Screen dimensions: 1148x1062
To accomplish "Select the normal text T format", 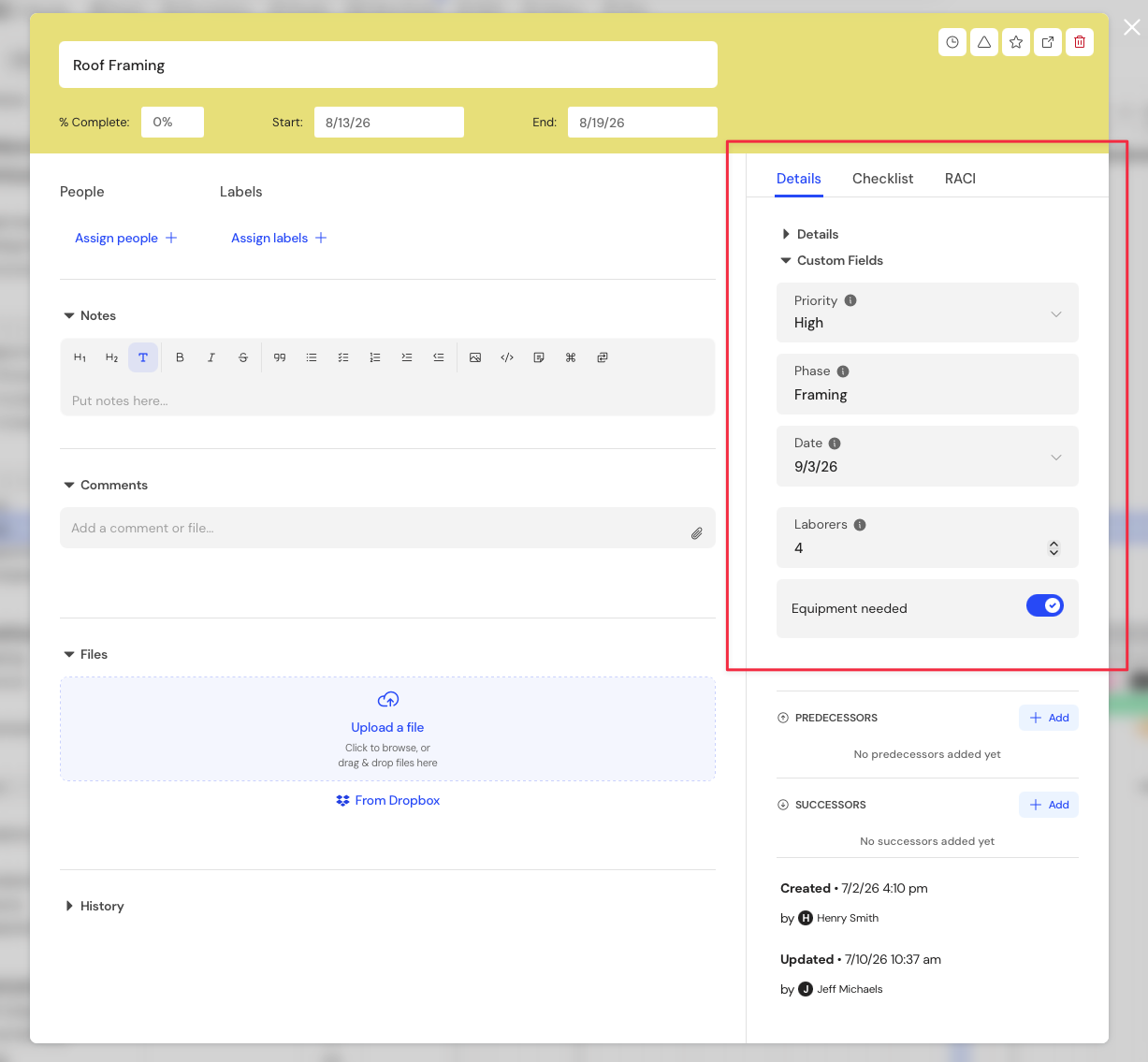I will 143,357.
